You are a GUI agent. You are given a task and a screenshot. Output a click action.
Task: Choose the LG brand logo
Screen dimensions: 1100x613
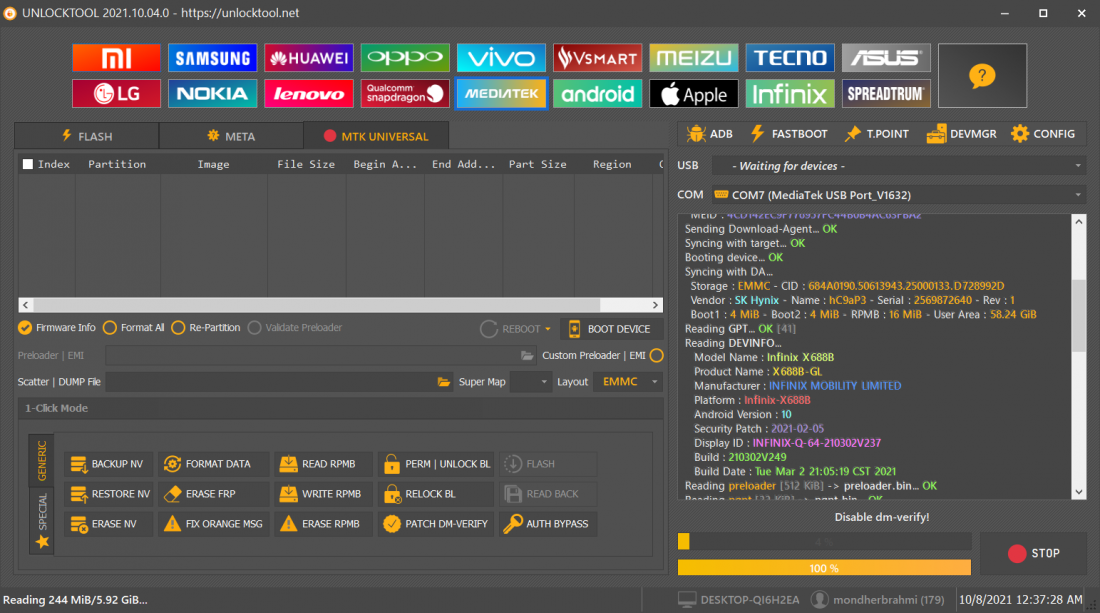116,93
